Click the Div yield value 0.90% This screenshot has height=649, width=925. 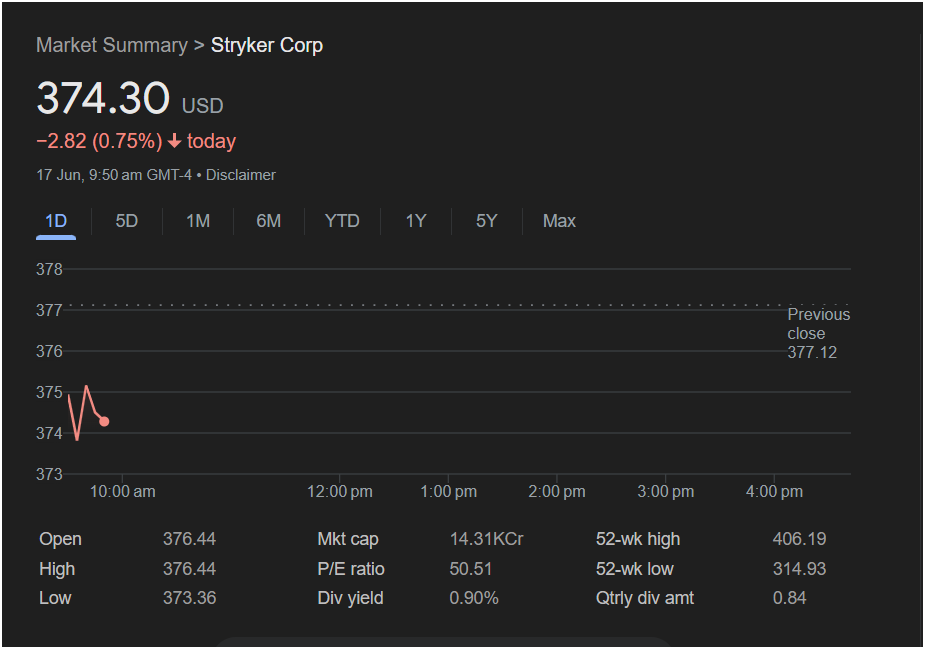coord(474,598)
